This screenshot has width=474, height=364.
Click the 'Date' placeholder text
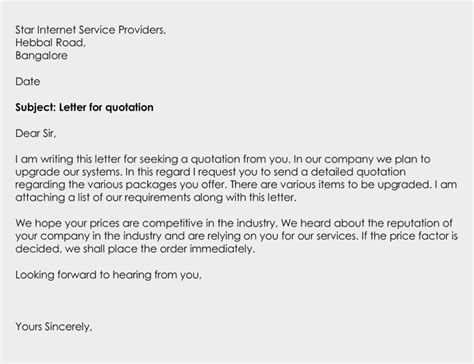point(28,81)
